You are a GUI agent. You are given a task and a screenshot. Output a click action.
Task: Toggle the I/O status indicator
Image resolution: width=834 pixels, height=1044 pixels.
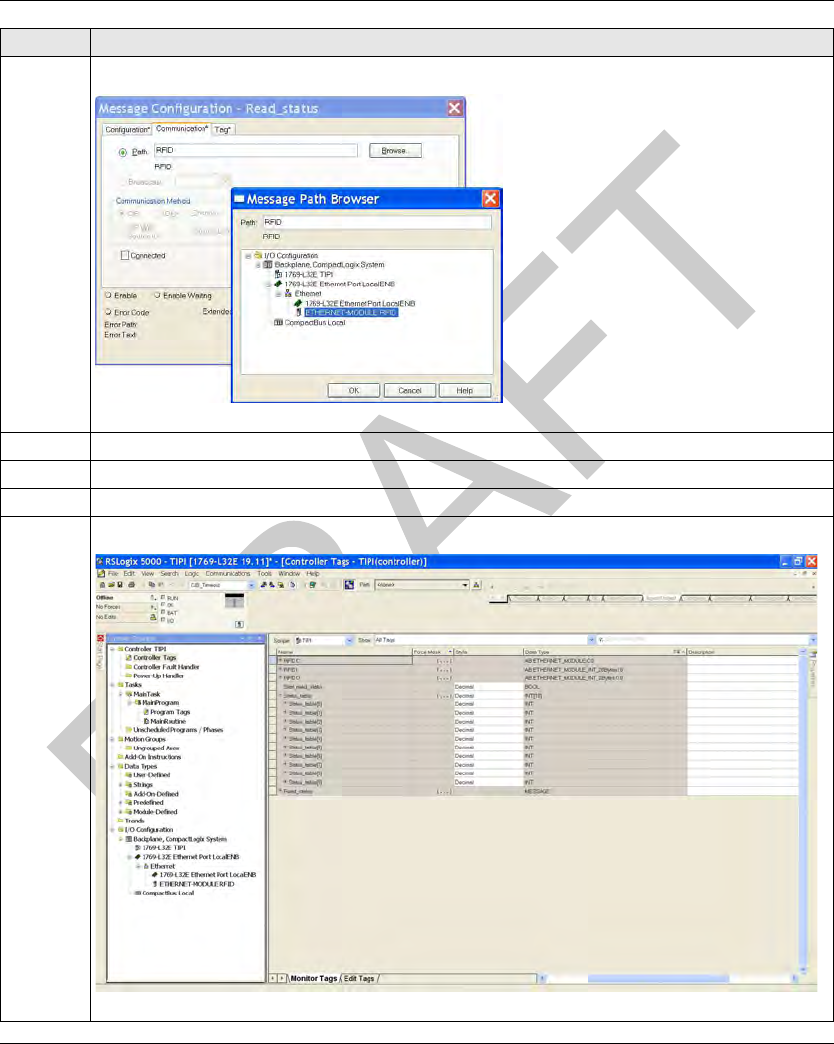click(x=163, y=621)
